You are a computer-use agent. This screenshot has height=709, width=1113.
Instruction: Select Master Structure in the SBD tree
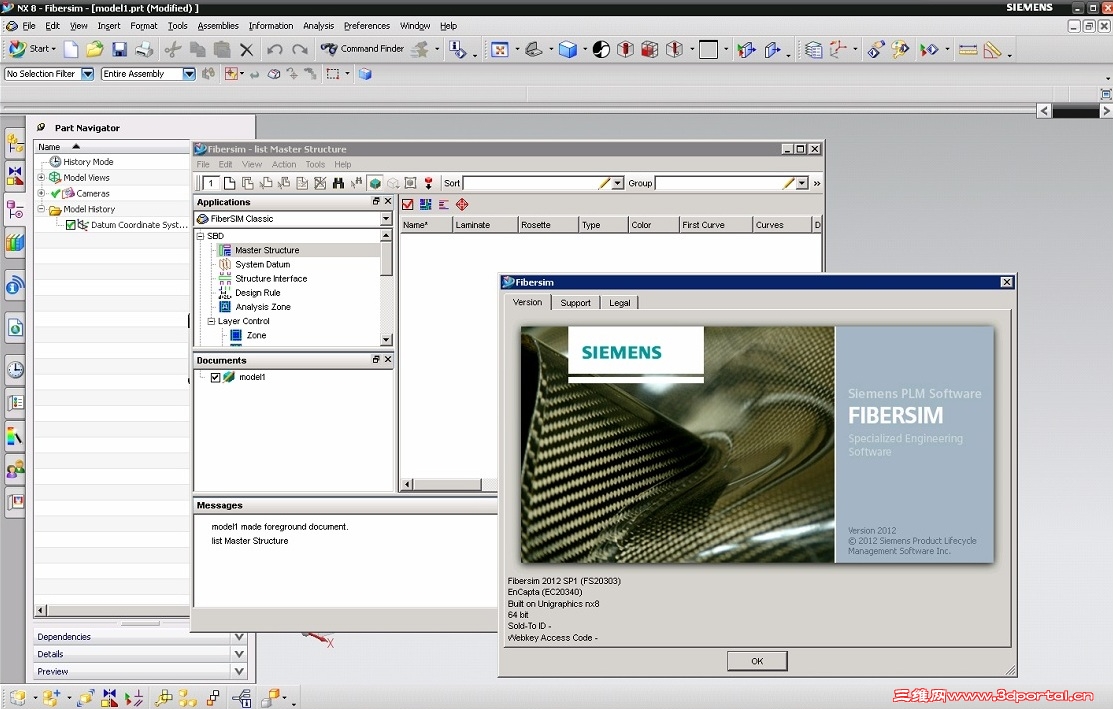[267, 250]
